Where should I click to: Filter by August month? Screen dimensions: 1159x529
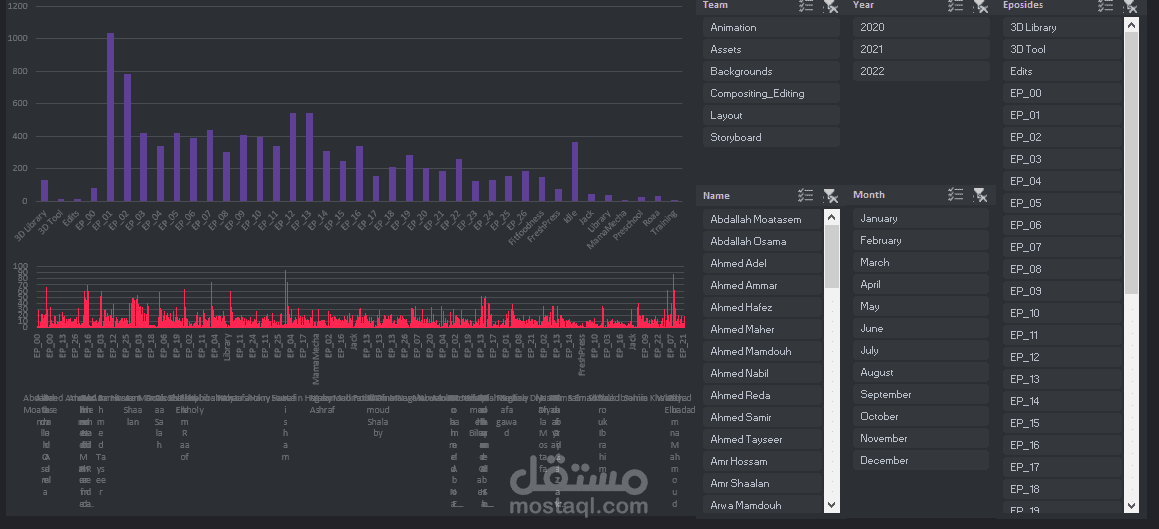click(x=921, y=372)
